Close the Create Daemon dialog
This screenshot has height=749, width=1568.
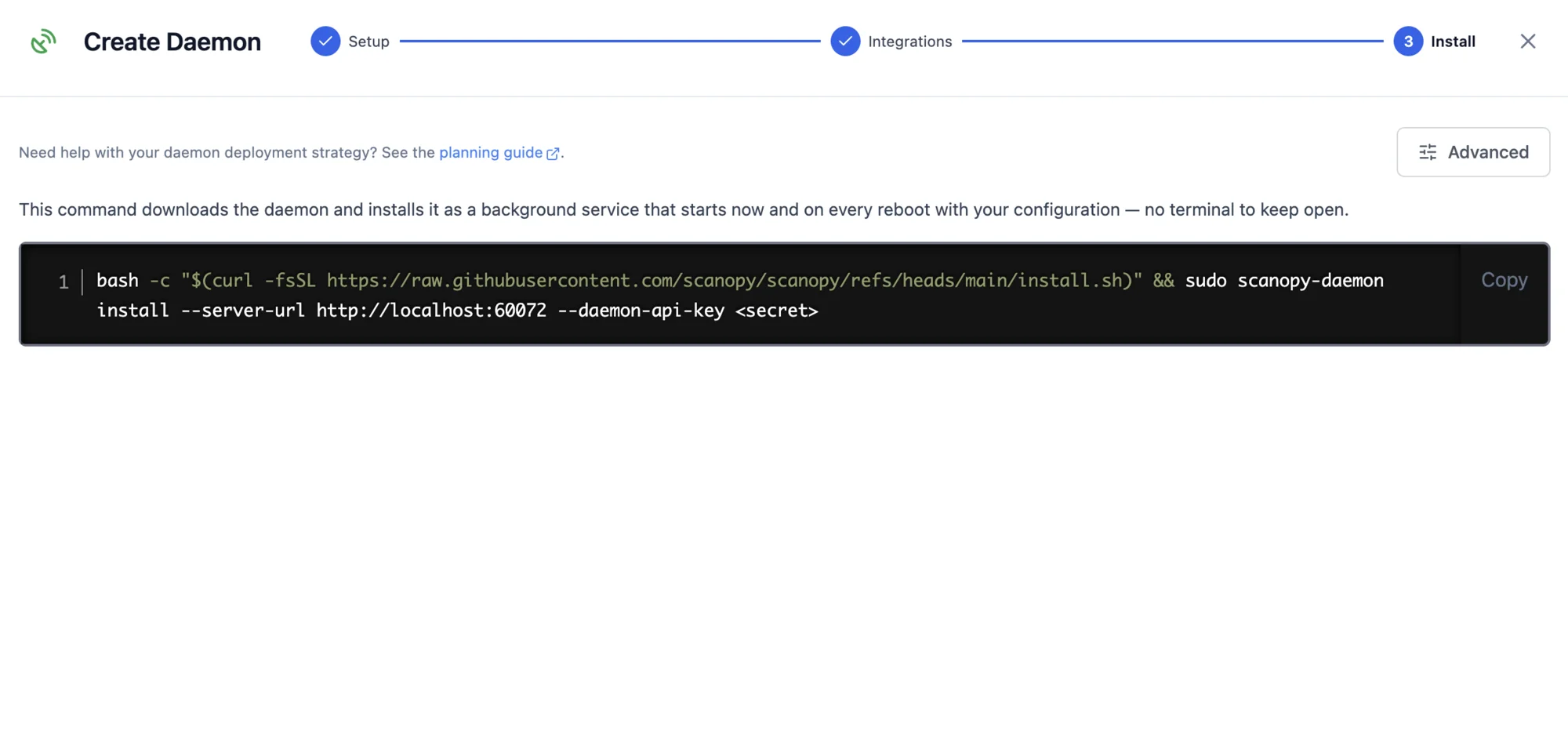tap(1527, 42)
